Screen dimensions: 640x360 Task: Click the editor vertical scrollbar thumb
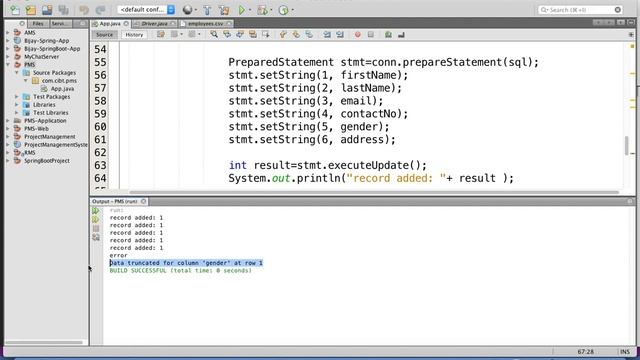tap(627, 145)
